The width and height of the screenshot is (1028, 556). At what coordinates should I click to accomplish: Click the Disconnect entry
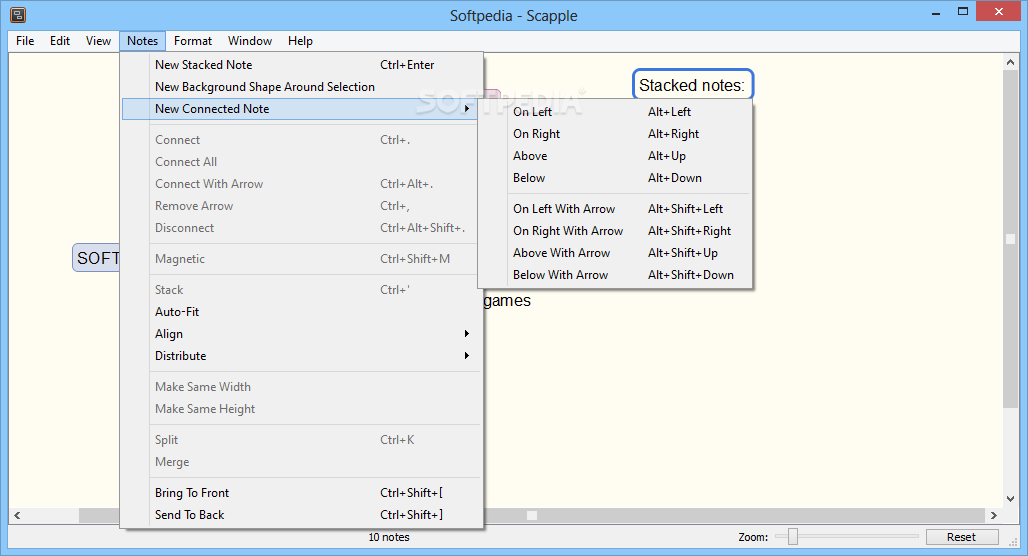(302, 228)
